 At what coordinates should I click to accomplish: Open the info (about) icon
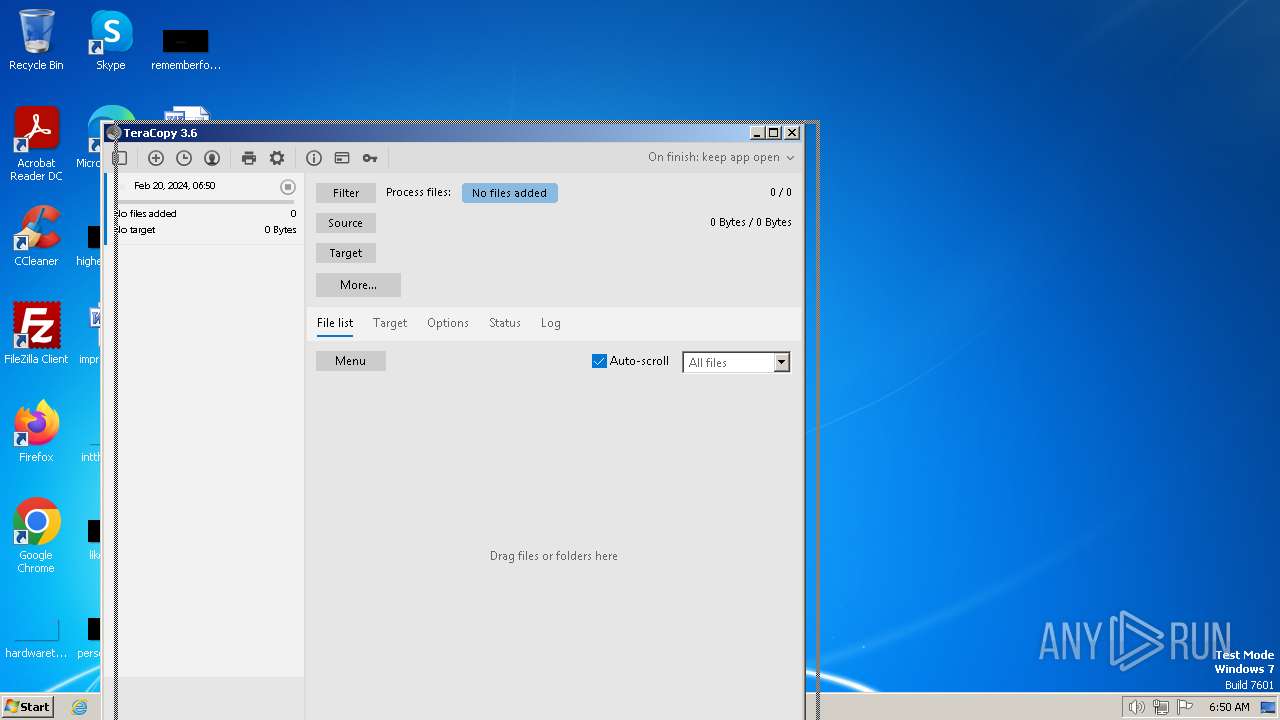314,158
